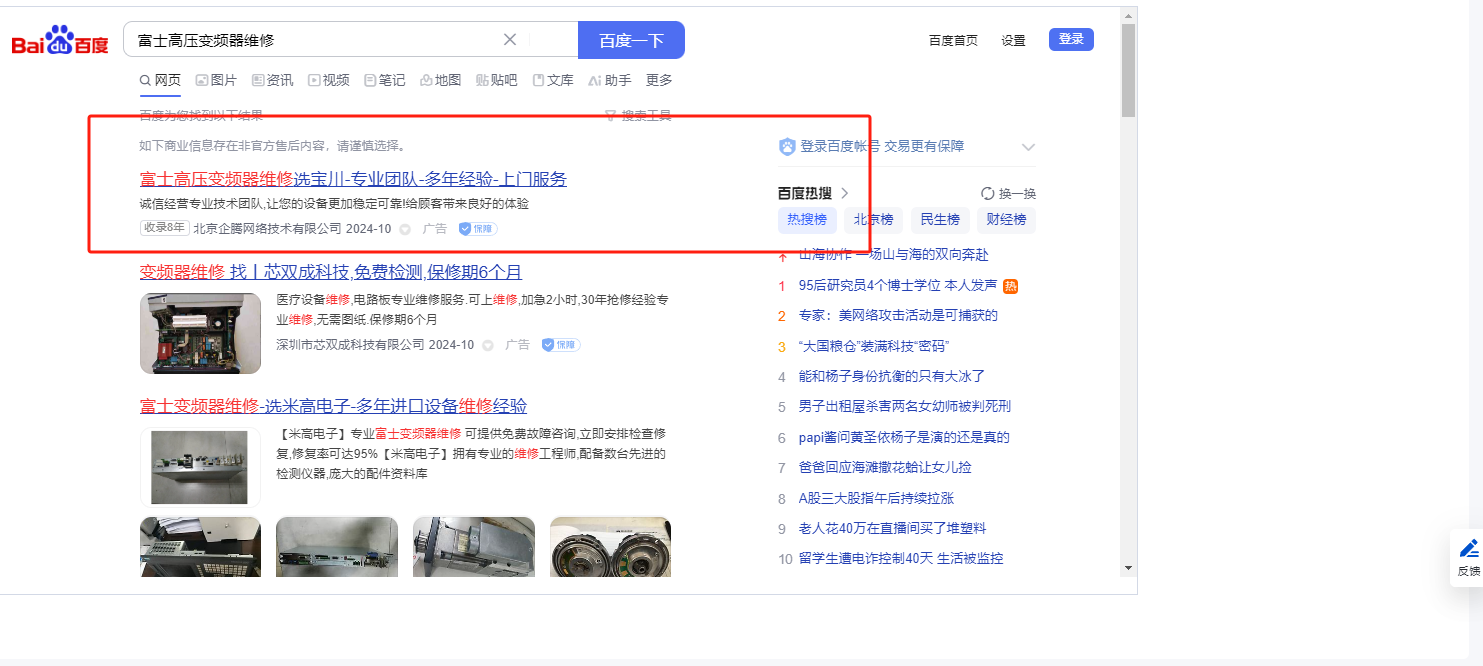Click the Baidu logo
Viewport: 1483px width, 666px height.
(x=60, y=41)
